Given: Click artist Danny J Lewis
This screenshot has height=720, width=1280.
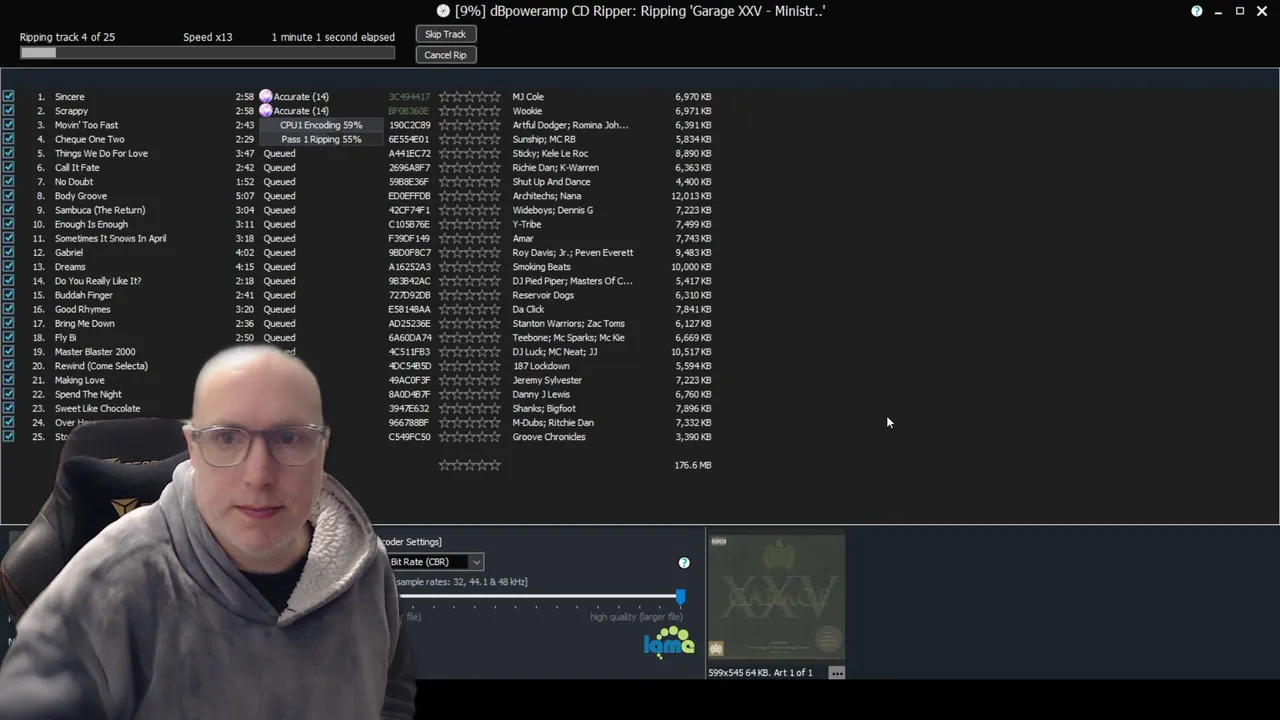Looking at the screenshot, I should click(x=541, y=394).
